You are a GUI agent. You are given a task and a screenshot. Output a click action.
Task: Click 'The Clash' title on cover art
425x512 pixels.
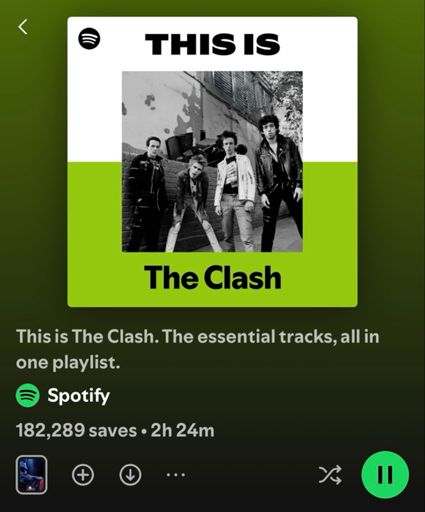coord(213,278)
